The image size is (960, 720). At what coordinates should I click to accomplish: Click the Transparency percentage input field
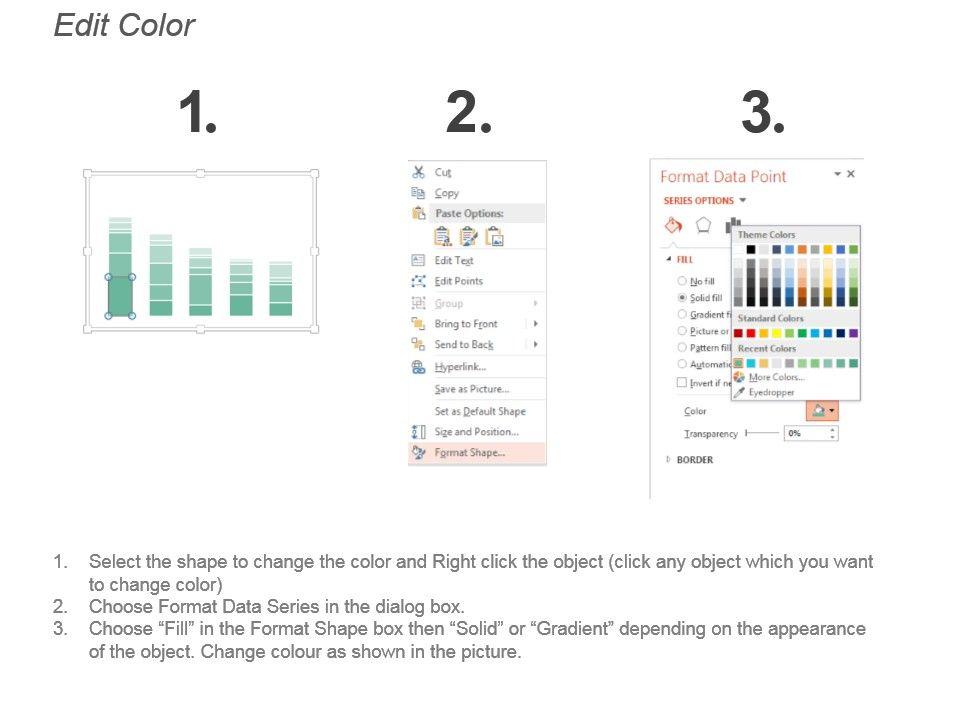tap(804, 434)
